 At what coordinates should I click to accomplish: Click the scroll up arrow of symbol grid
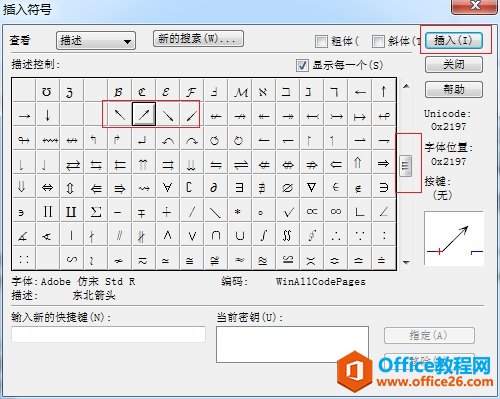(406, 86)
